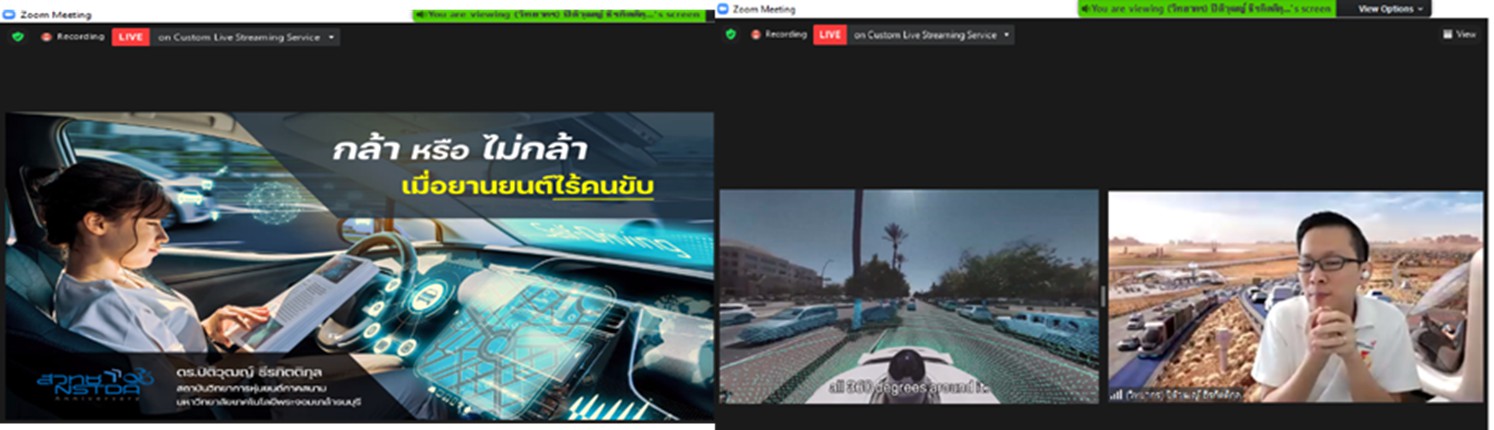Select the presenter's webcam video tile
This screenshot has width=1494, height=430.
1296,297
